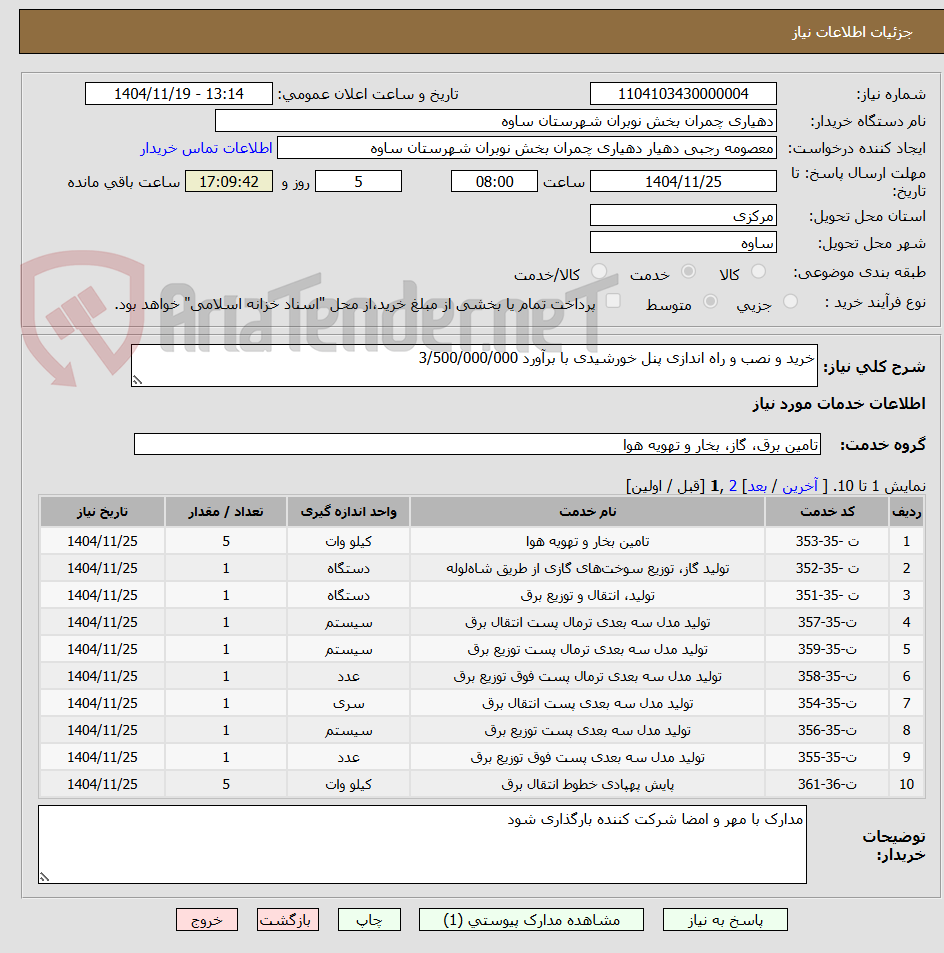Click the اطلاعات خدمات مورد نیاز heading

pos(839,404)
